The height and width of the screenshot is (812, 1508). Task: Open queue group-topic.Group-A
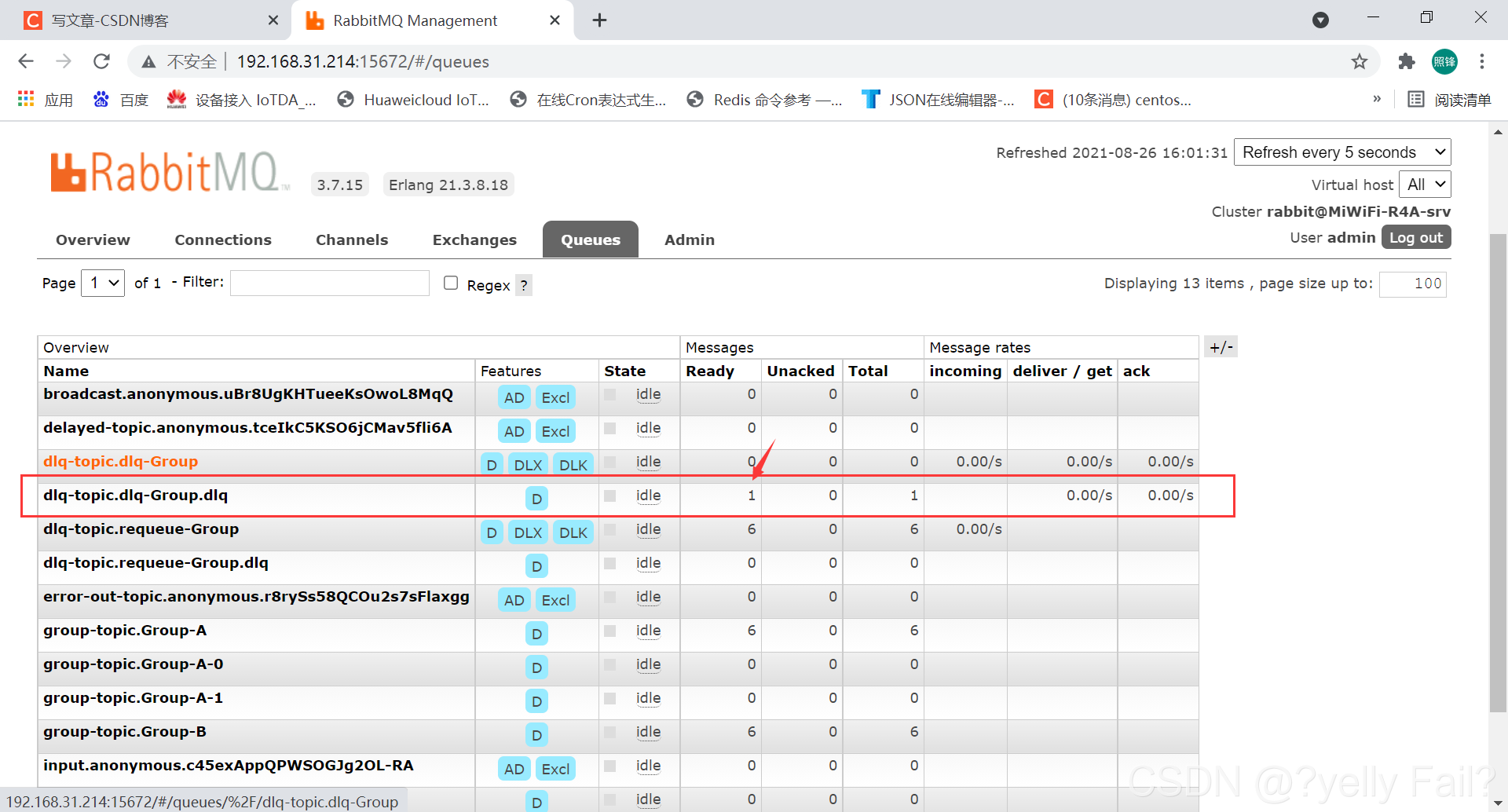(125, 631)
